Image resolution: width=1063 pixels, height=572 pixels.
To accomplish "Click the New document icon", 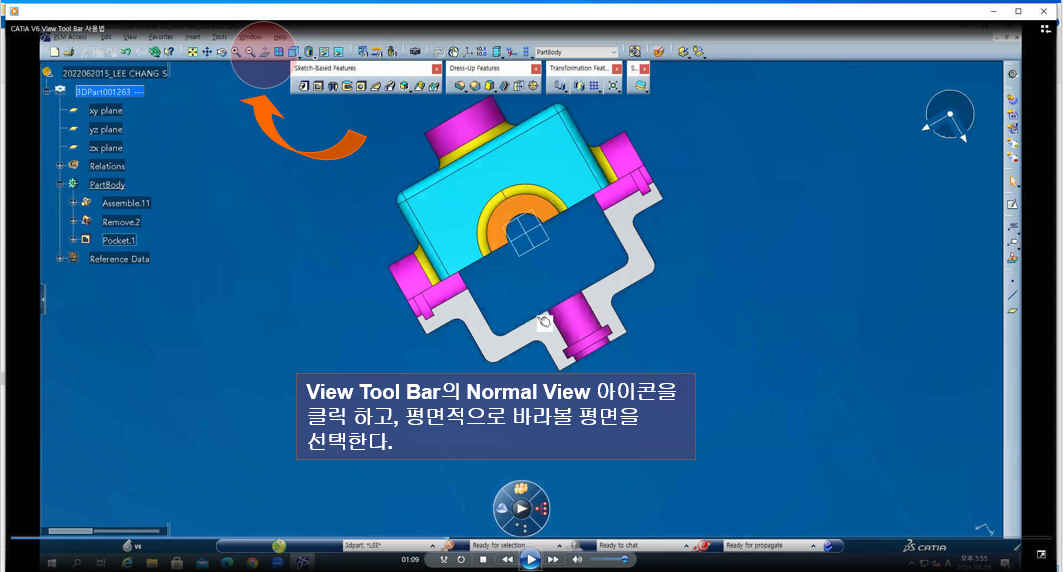I will click(x=55, y=52).
